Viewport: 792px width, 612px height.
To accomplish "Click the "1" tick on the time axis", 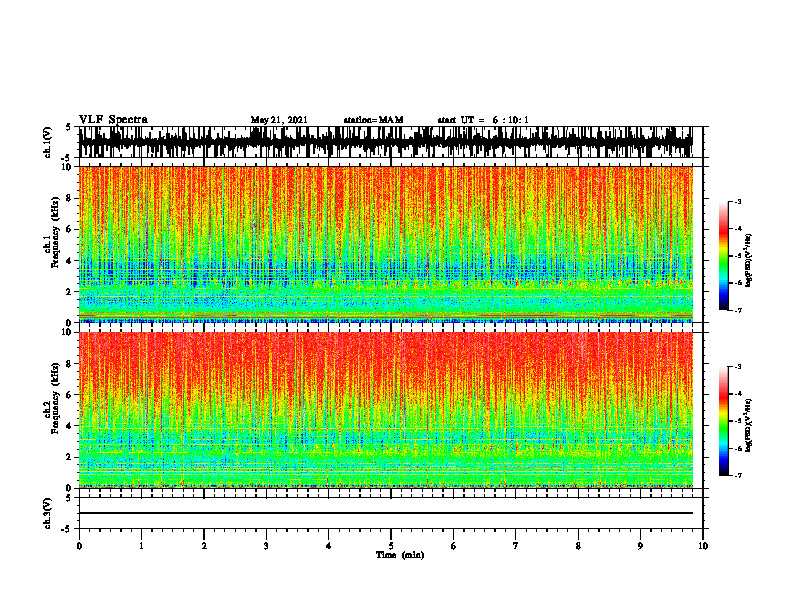I will [141, 546].
